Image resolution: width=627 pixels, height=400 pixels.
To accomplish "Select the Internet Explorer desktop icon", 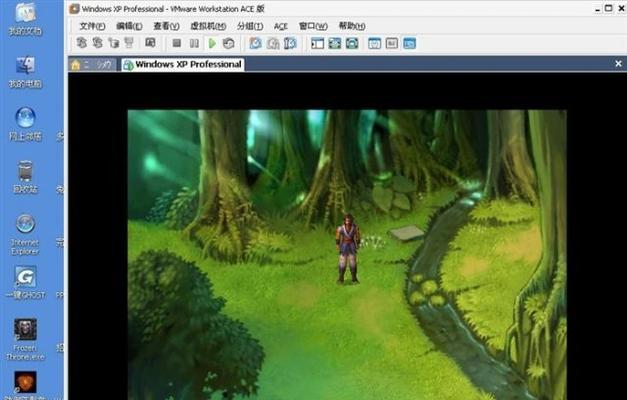I will click(x=25, y=234).
